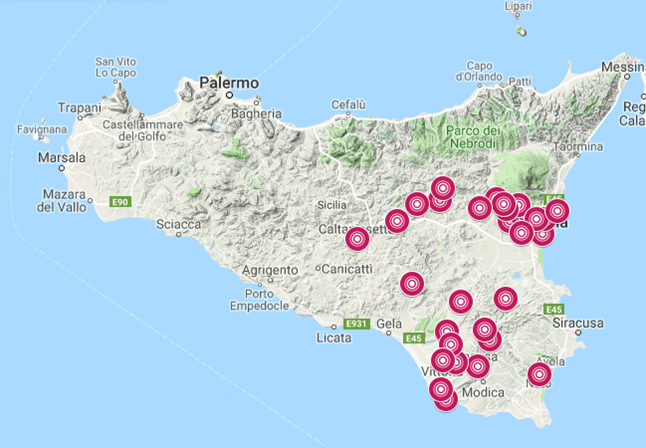Click the marker just west of Siracusa's E45 badge
The image size is (646, 448).
[505, 298]
